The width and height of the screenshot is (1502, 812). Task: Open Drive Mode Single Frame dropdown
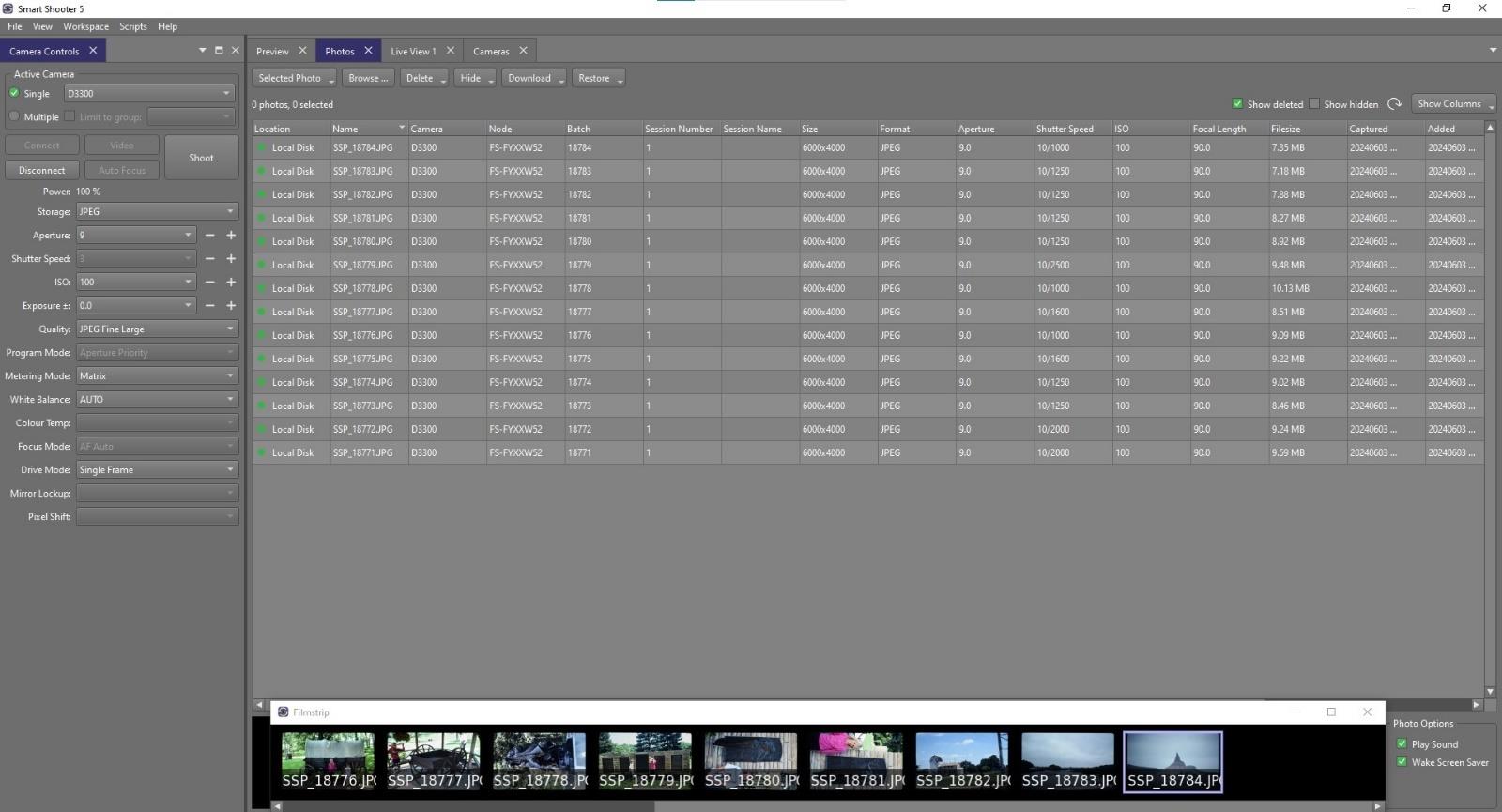click(157, 470)
